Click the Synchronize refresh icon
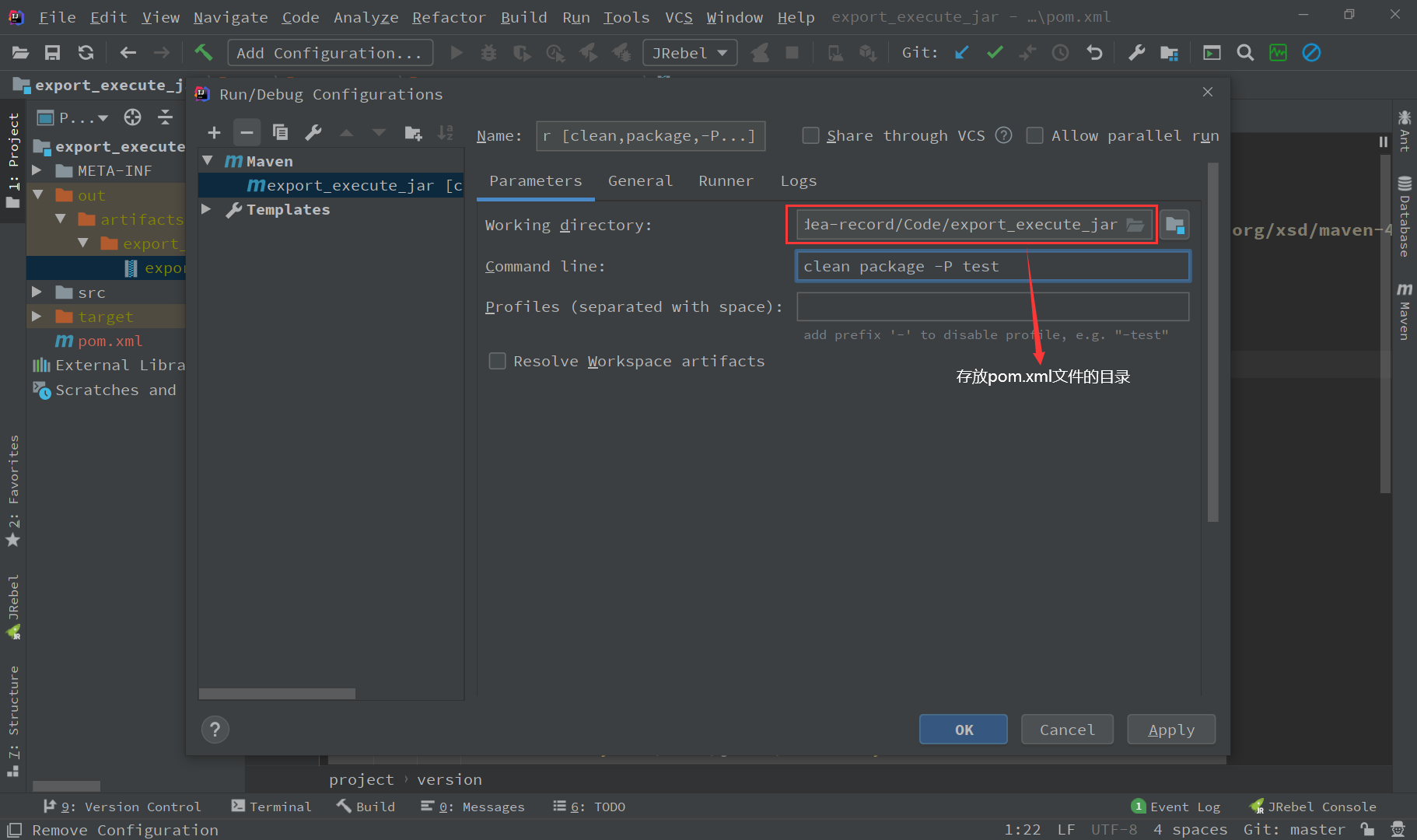Image resolution: width=1417 pixels, height=840 pixels. pos(86,53)
